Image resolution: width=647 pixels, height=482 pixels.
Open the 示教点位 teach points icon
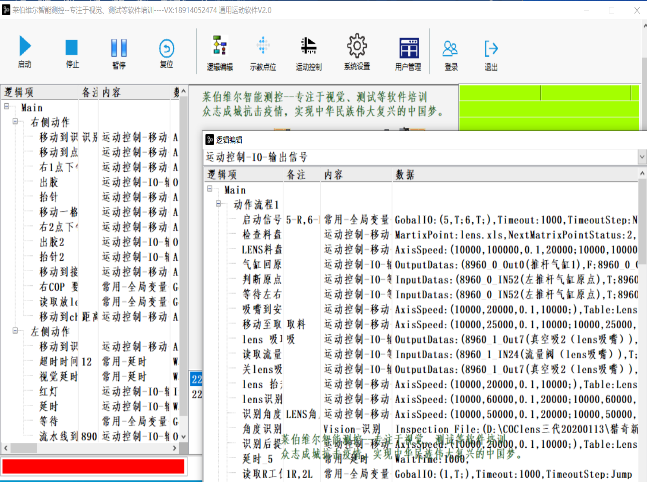264,47
